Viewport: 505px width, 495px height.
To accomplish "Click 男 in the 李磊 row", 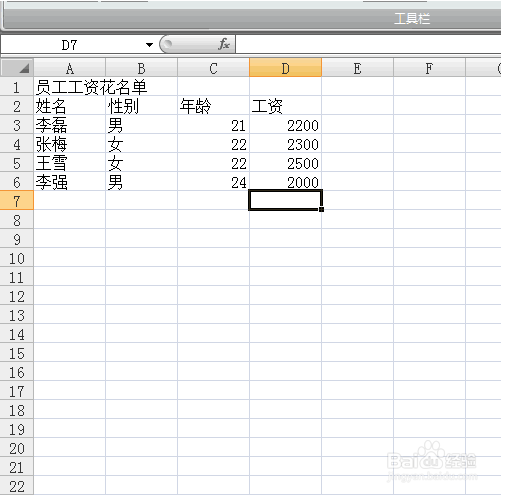I will tap(142, 125).
